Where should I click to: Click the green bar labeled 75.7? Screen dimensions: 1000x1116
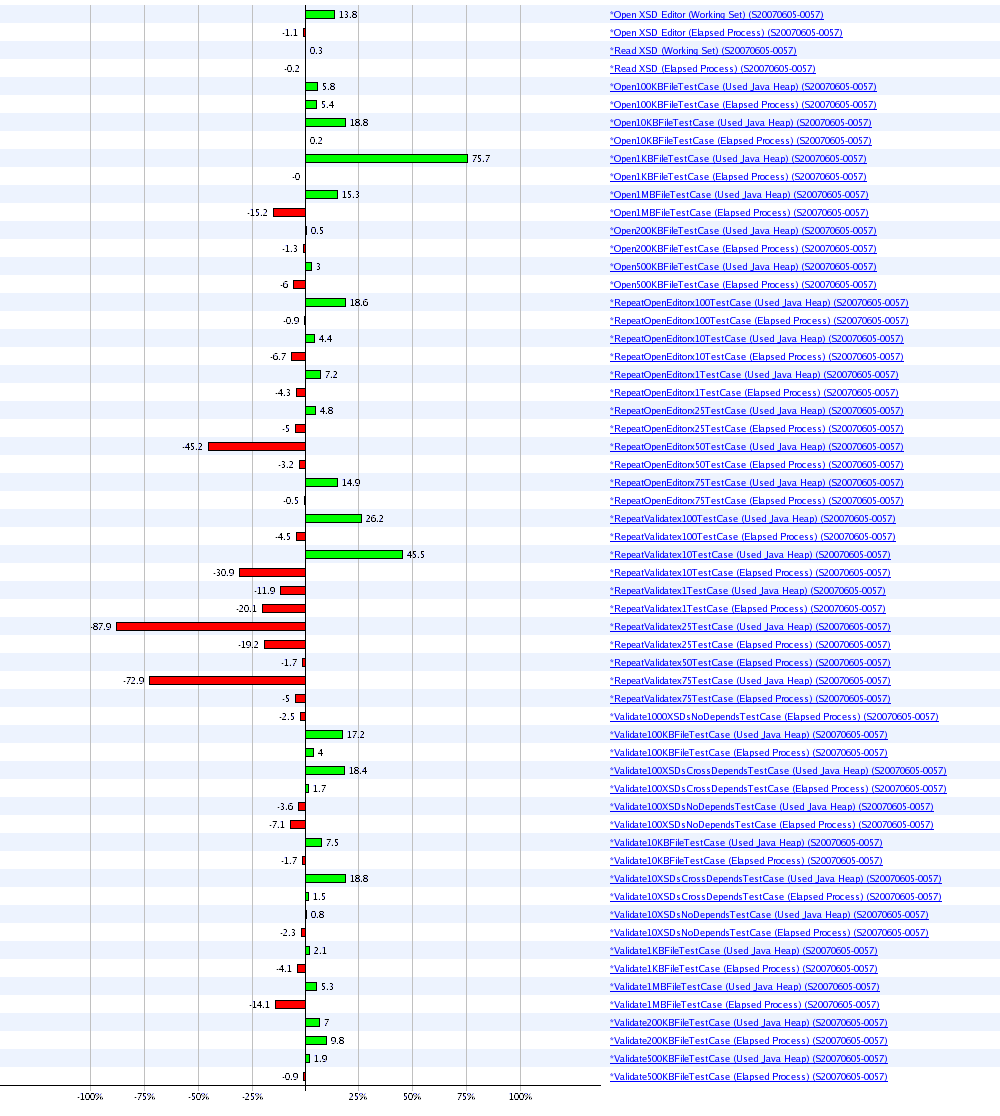click(386, 158)
